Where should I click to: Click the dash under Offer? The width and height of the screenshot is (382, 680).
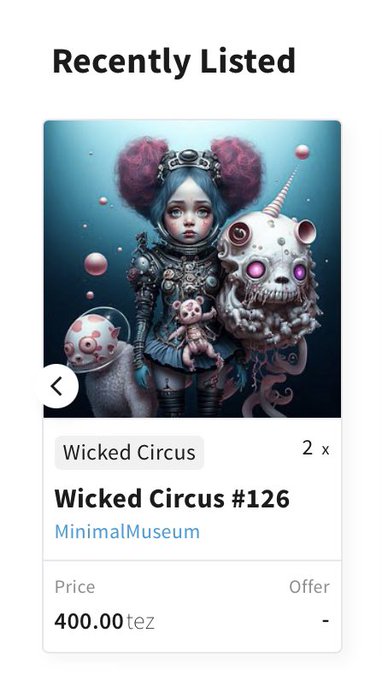tap(326, 621)
